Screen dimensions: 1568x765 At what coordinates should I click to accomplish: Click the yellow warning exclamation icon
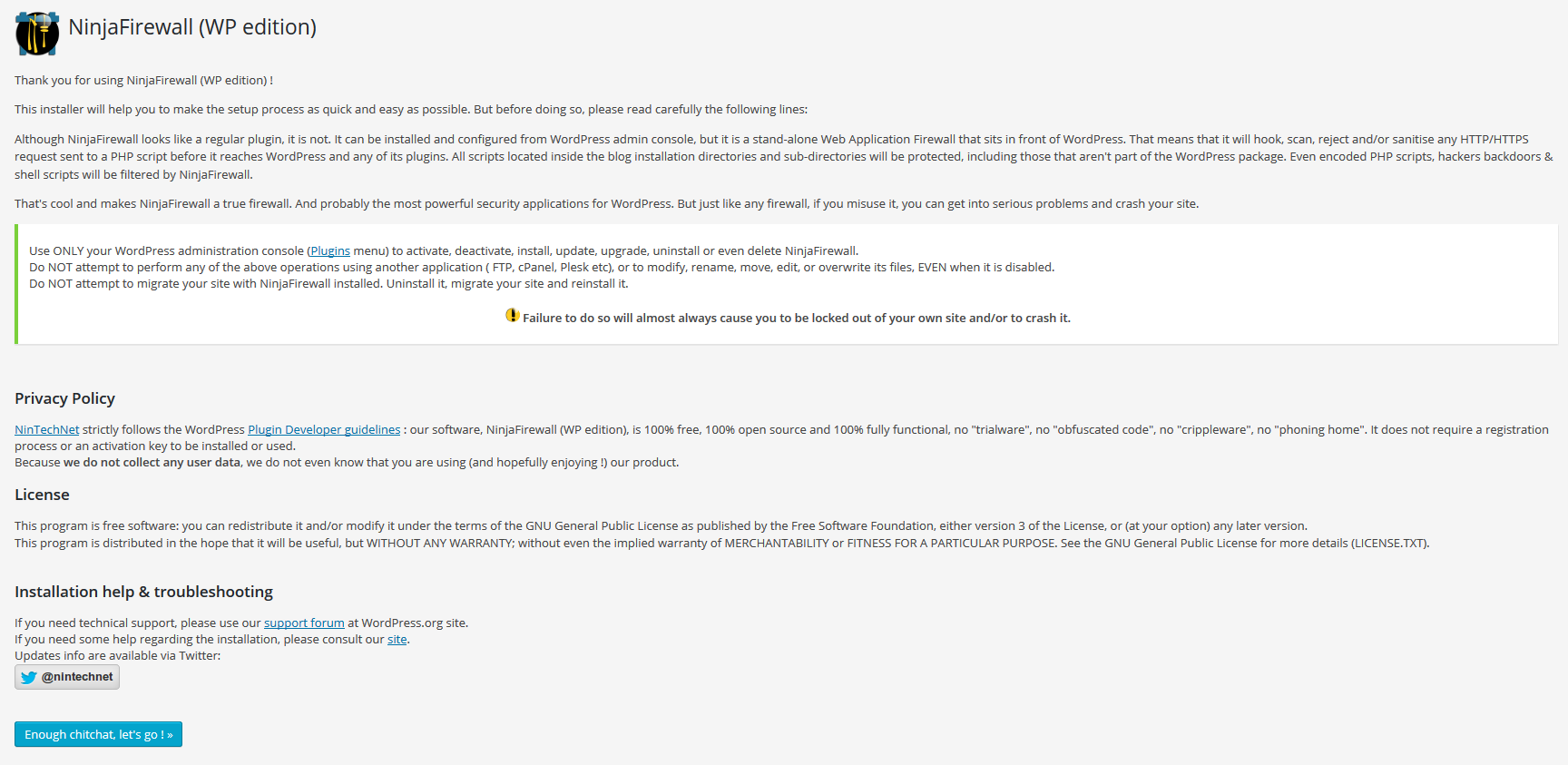click(513, 315)
